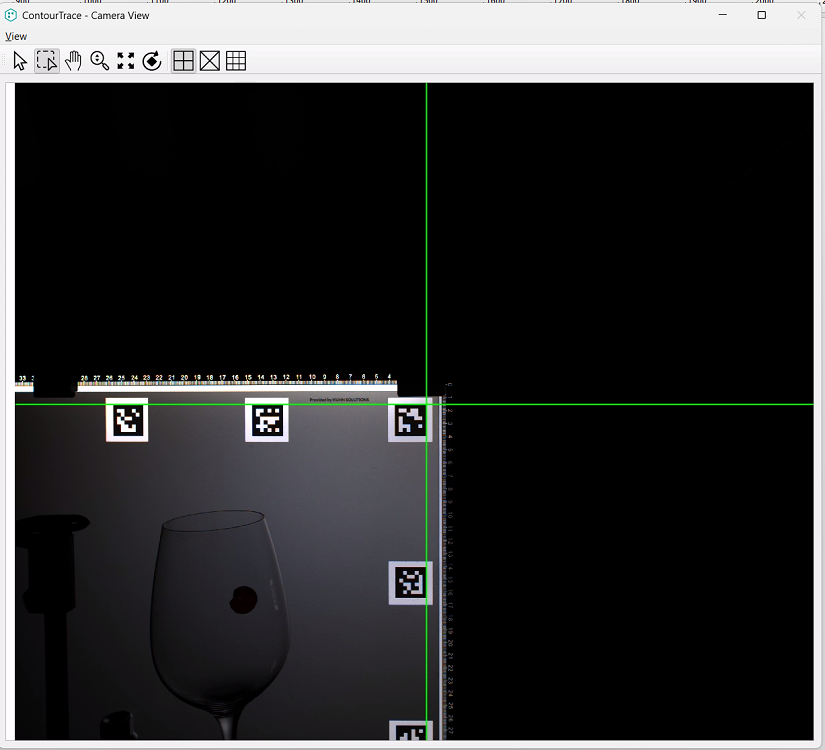
Task: Switch to the hand pan tool
Action: coord(73,61)
